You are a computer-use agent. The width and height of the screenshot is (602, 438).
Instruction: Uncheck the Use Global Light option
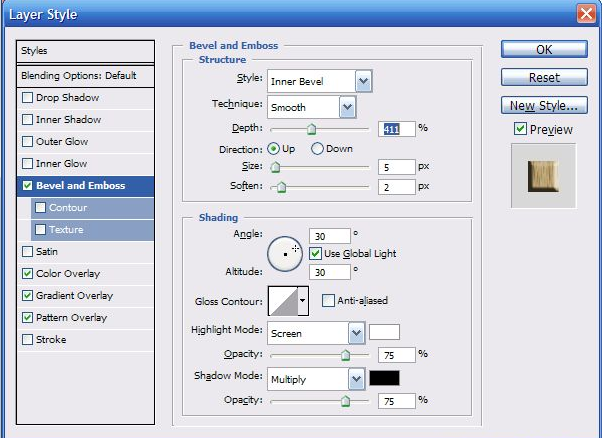pyautogui.click(x=316, y=254)
